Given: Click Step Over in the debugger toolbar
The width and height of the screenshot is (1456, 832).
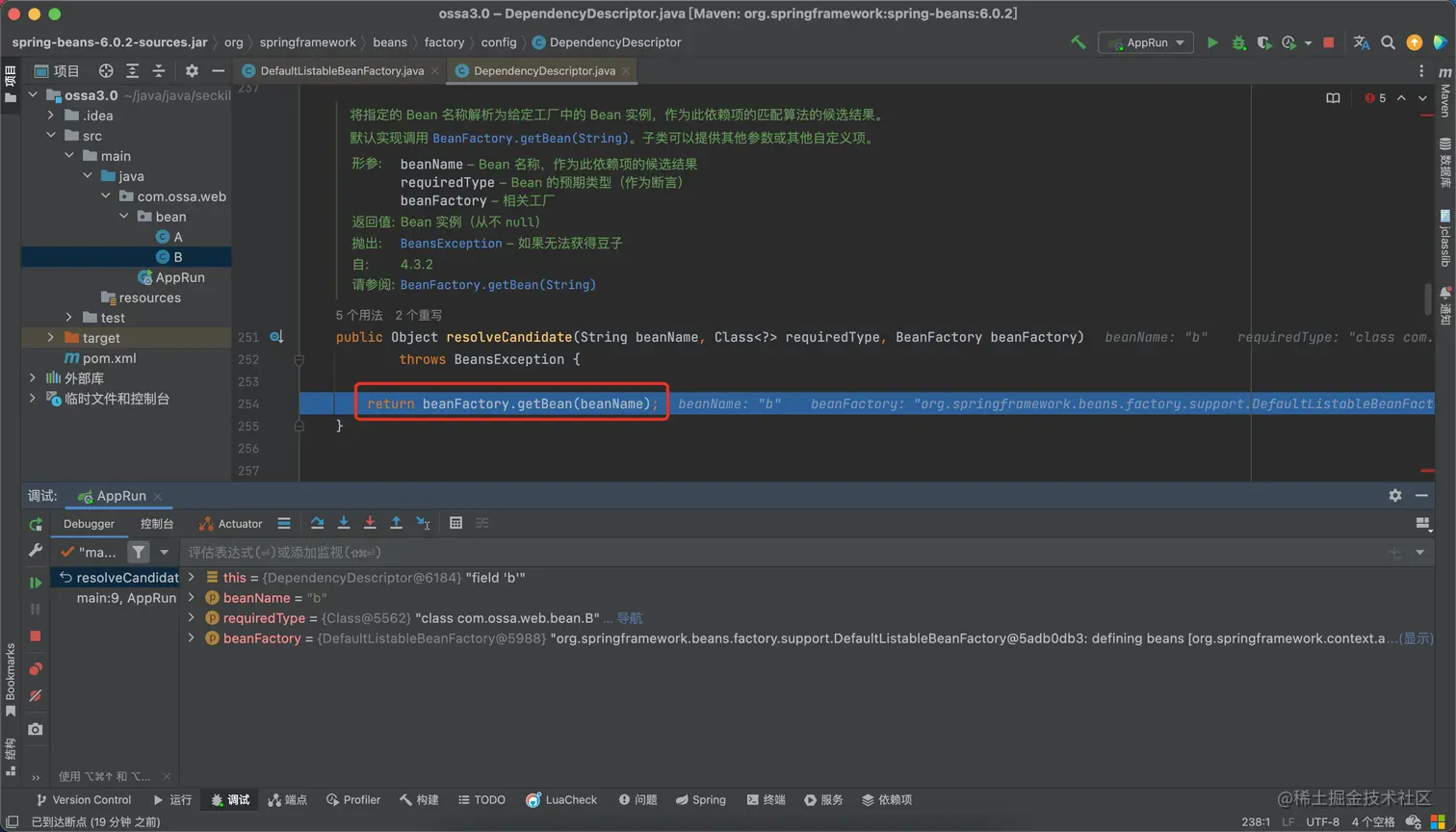Looking at the screenshot, I should 317,523.
